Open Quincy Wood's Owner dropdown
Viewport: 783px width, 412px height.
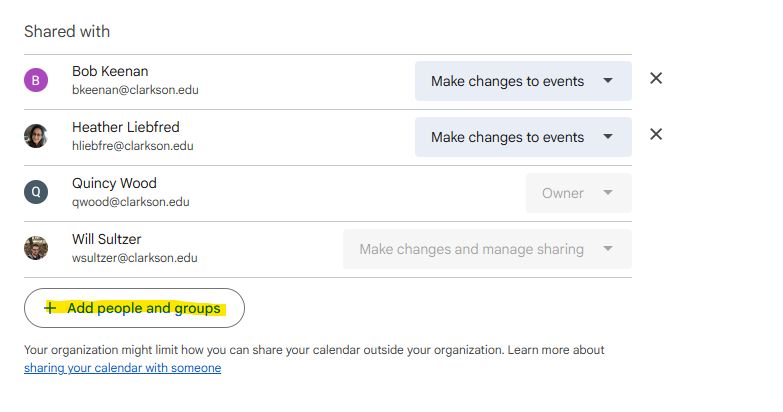[x=578, y=193]
